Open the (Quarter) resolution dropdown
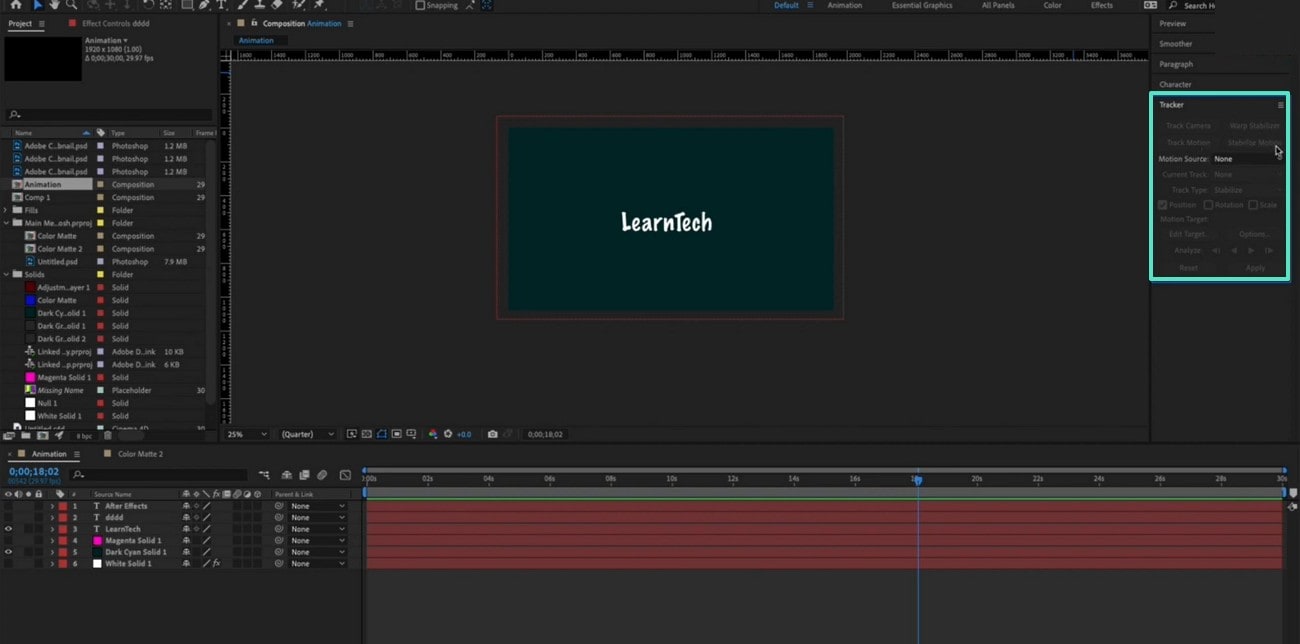This screenshot has height=644, width=1300. pyautogui.click(x=307, y=434)
